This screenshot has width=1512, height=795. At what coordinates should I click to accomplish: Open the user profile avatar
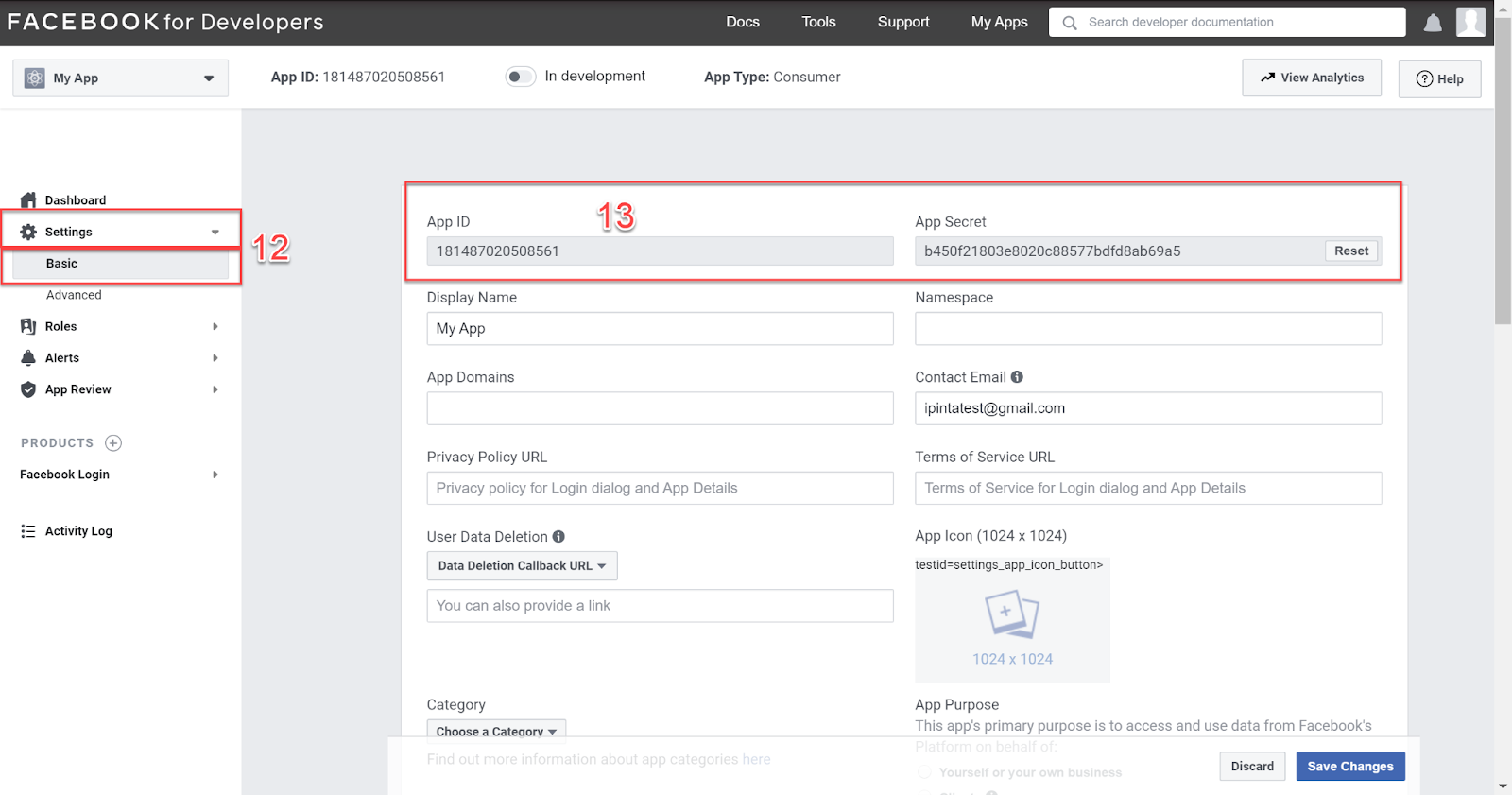click(x=1470, y=22)
